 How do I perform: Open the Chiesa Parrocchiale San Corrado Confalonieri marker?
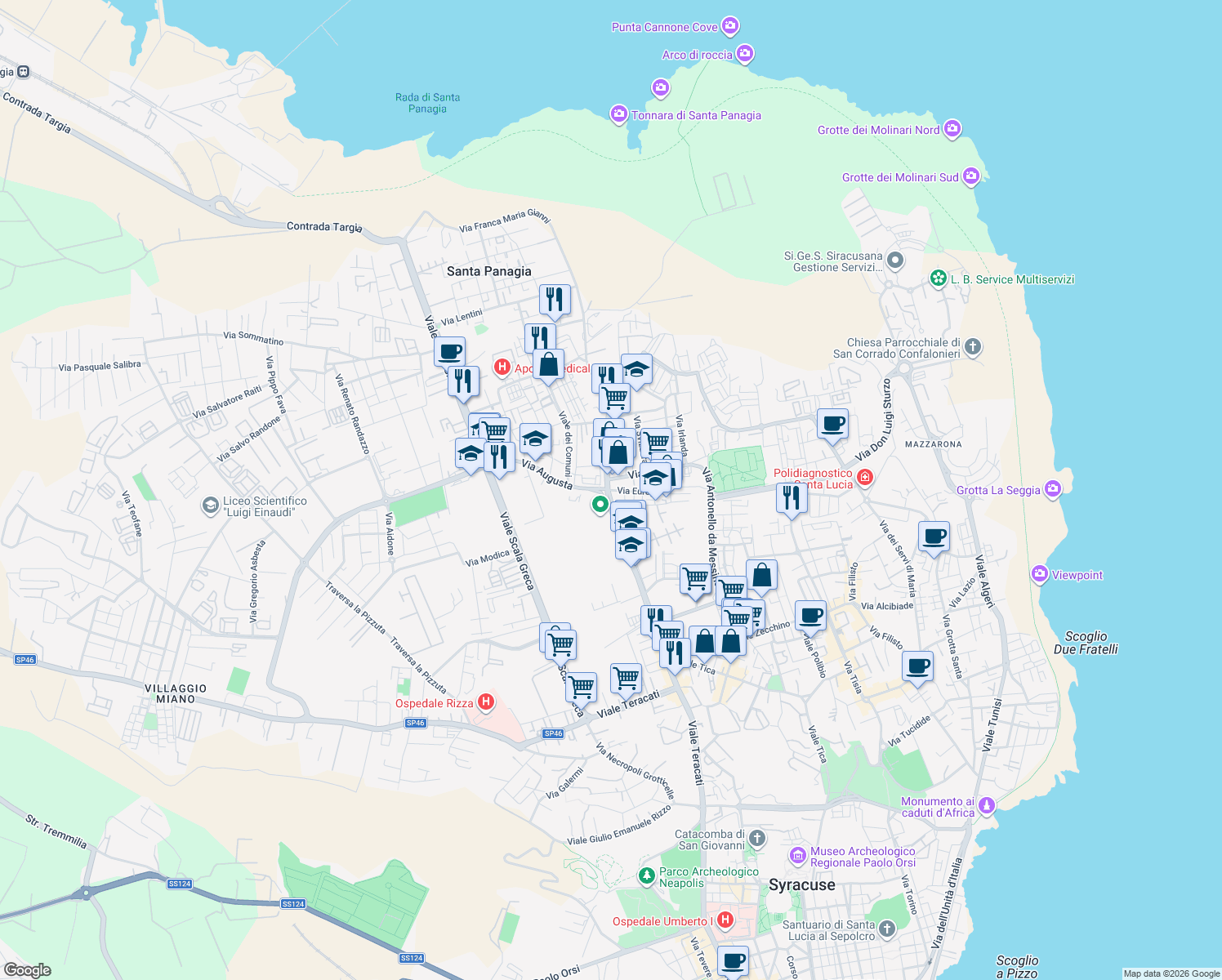[x=972, y=348]
